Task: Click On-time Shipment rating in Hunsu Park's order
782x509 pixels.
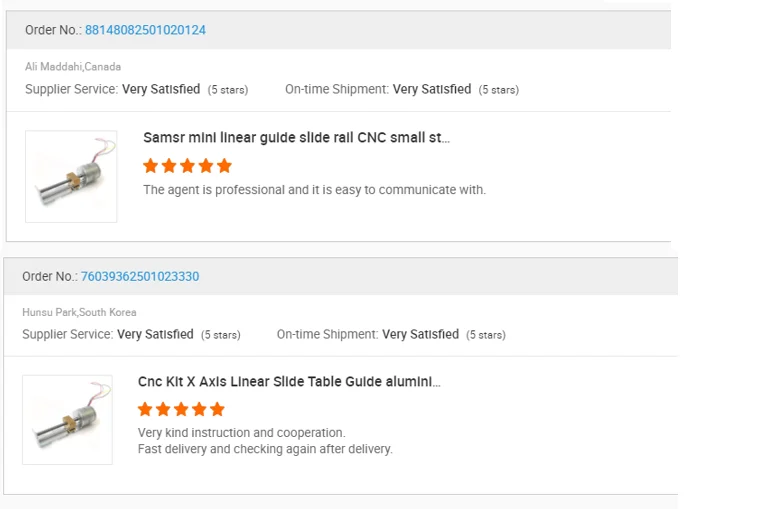Action: pos(420,334)
